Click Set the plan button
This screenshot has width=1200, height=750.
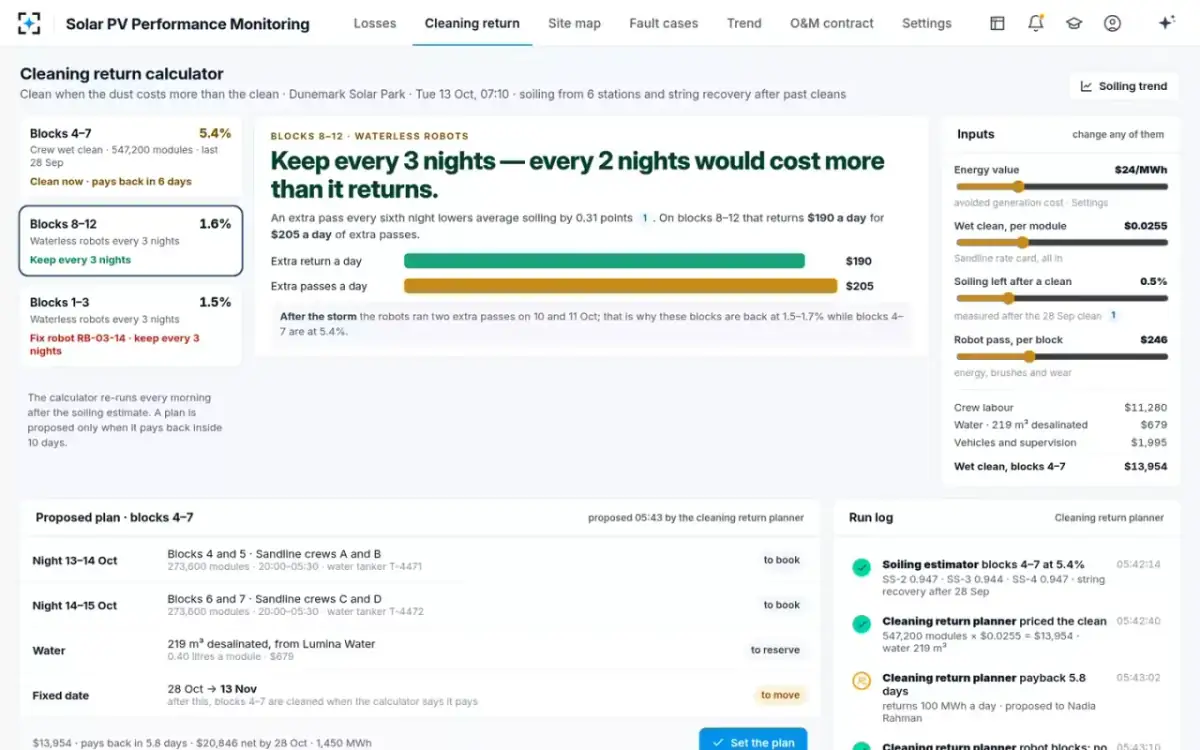point(753,740)
